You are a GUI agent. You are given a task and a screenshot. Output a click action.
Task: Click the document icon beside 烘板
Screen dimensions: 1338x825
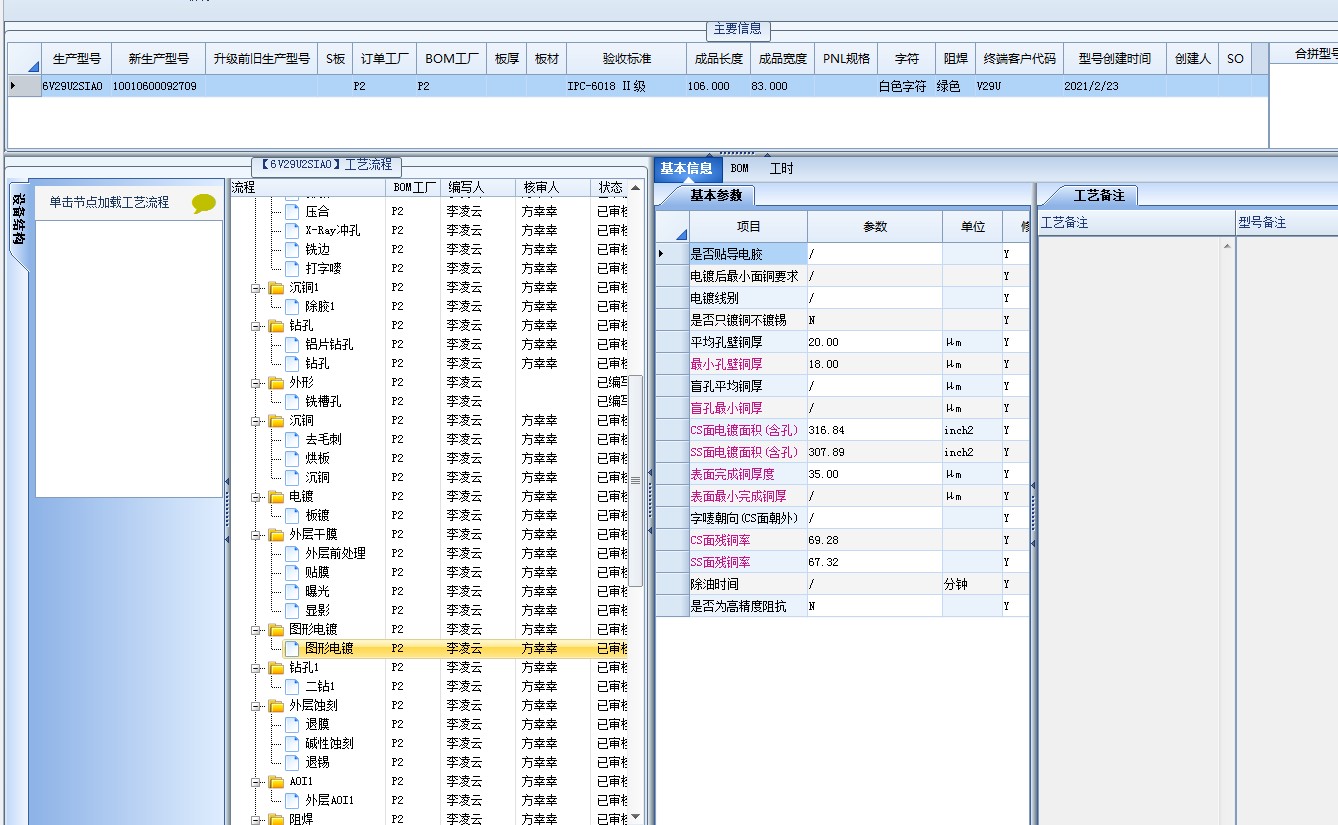(x=292, y=459)
